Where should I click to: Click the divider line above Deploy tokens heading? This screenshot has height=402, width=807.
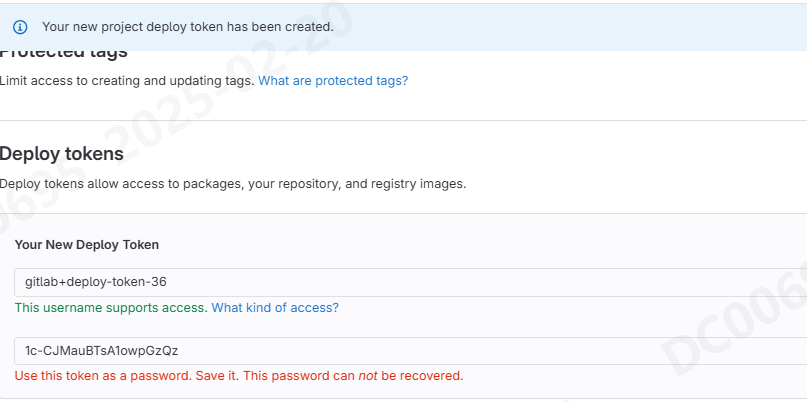pos(404,120)
